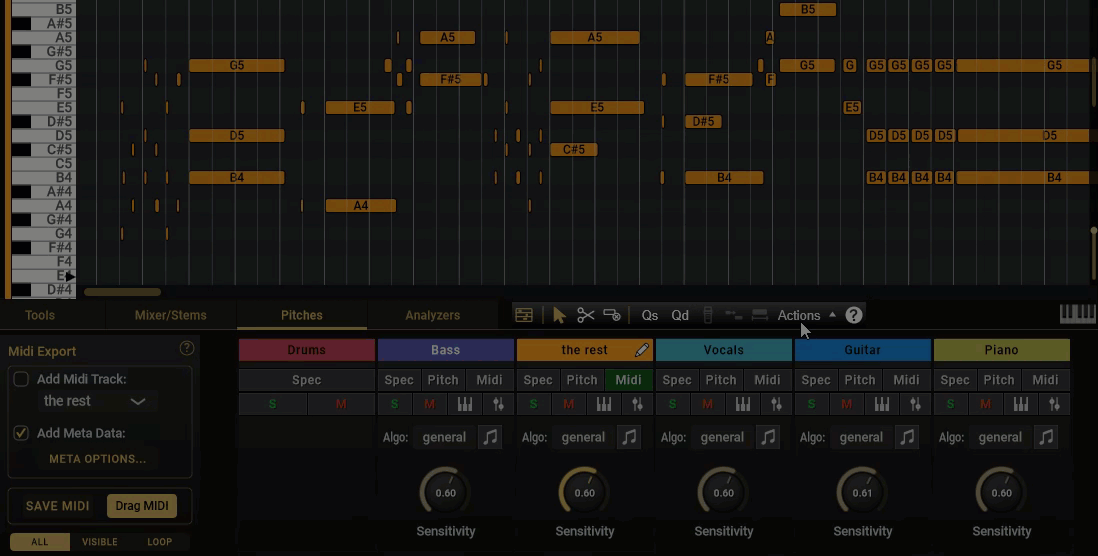1098x556 pixels.
Task: Open the toolbar help question mark
Action: click(x=854, y=315)
